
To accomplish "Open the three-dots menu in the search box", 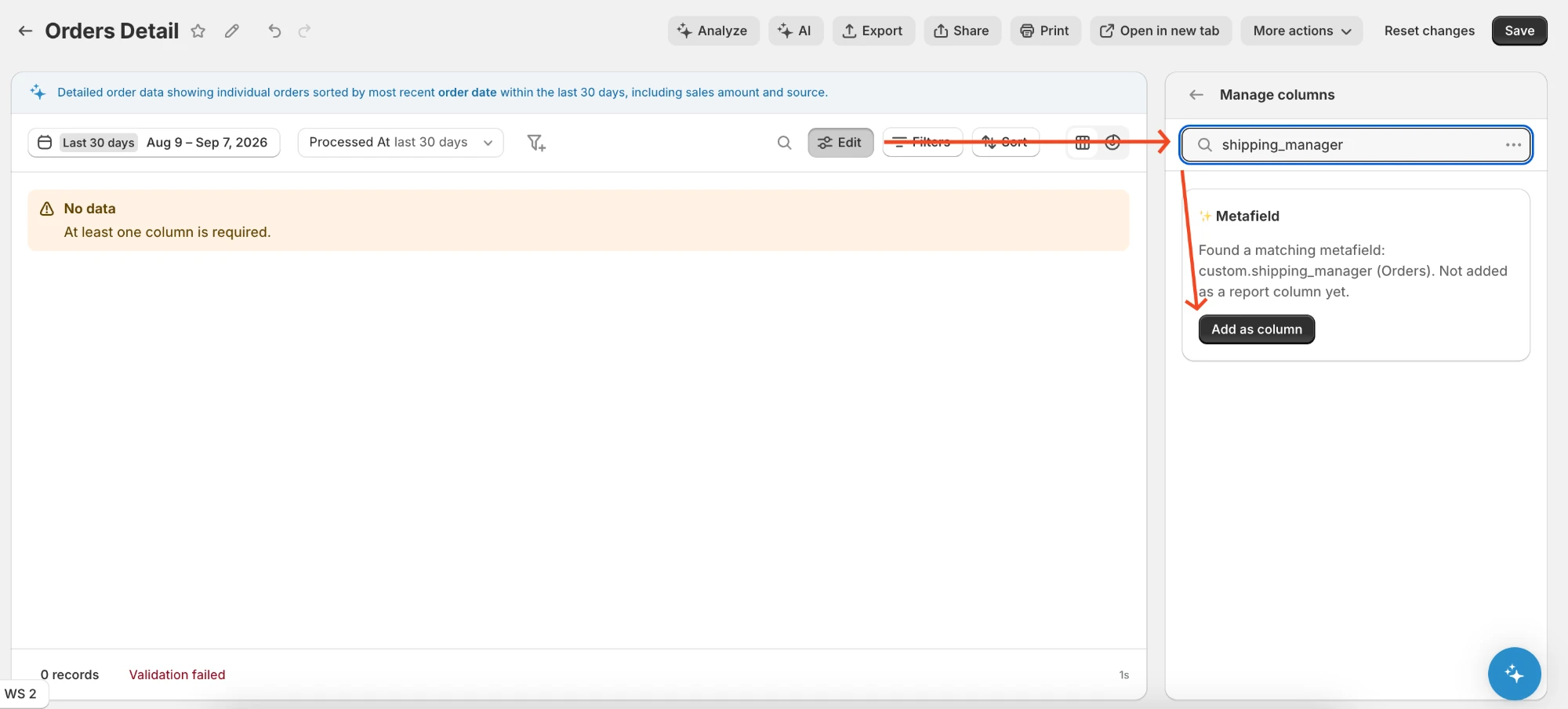I will pos(1513,145).
